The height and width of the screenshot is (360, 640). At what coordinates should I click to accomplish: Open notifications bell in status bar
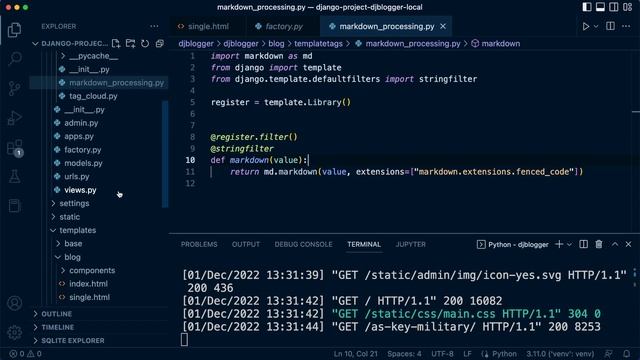point(627,354)
